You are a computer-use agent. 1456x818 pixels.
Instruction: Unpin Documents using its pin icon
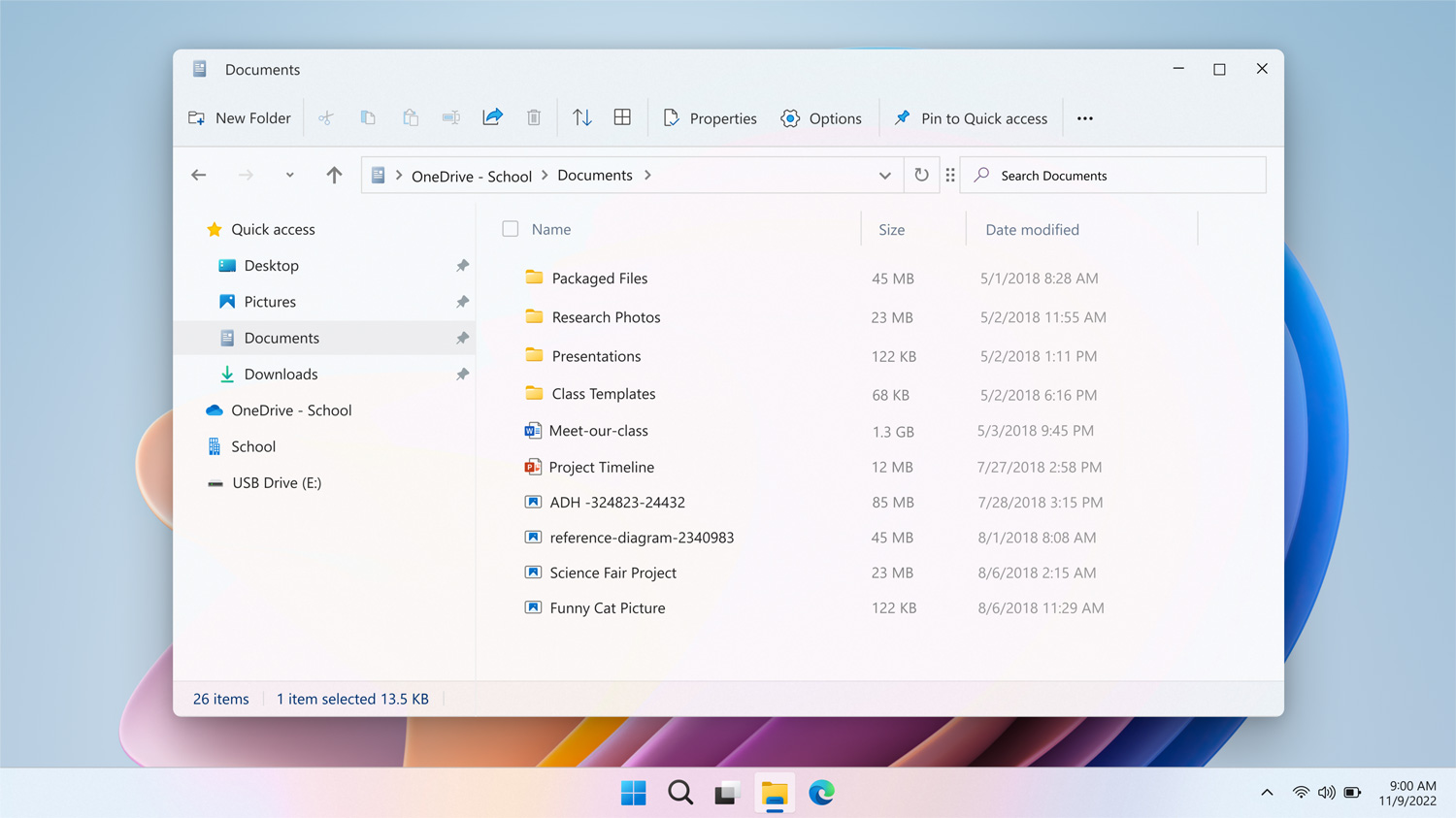(x=462, y=338)
